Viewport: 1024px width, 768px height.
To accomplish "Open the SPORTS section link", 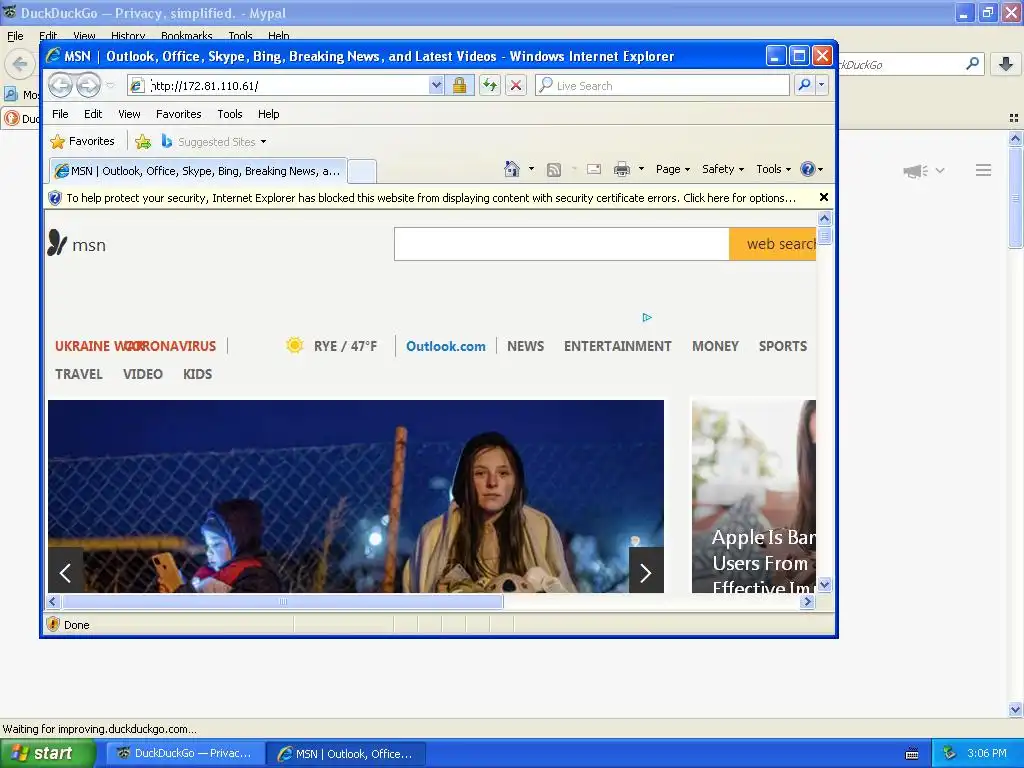I will [783, 346].
